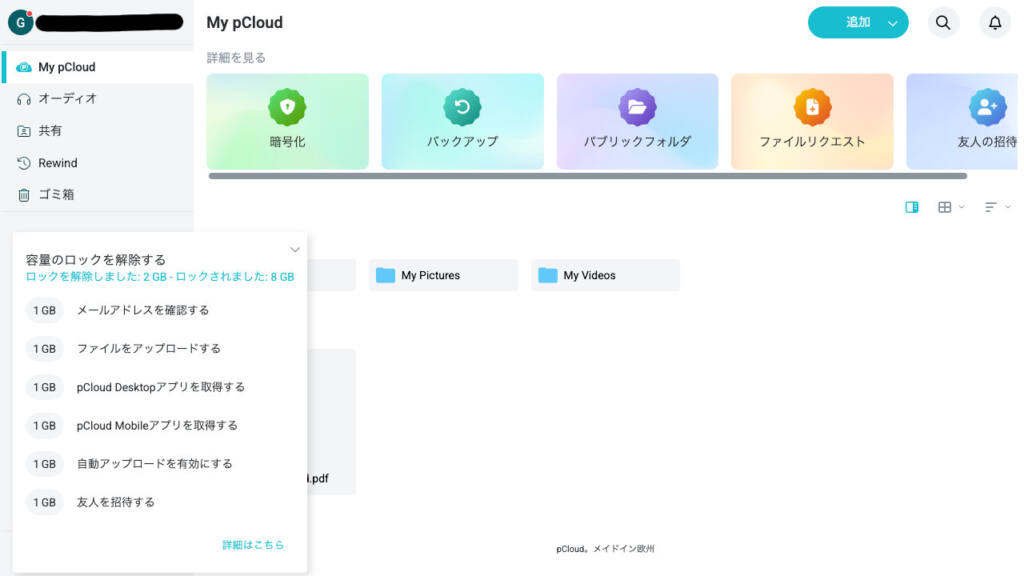Click the pCloud。メイドイン欧州 footer text

coord(605,549)
